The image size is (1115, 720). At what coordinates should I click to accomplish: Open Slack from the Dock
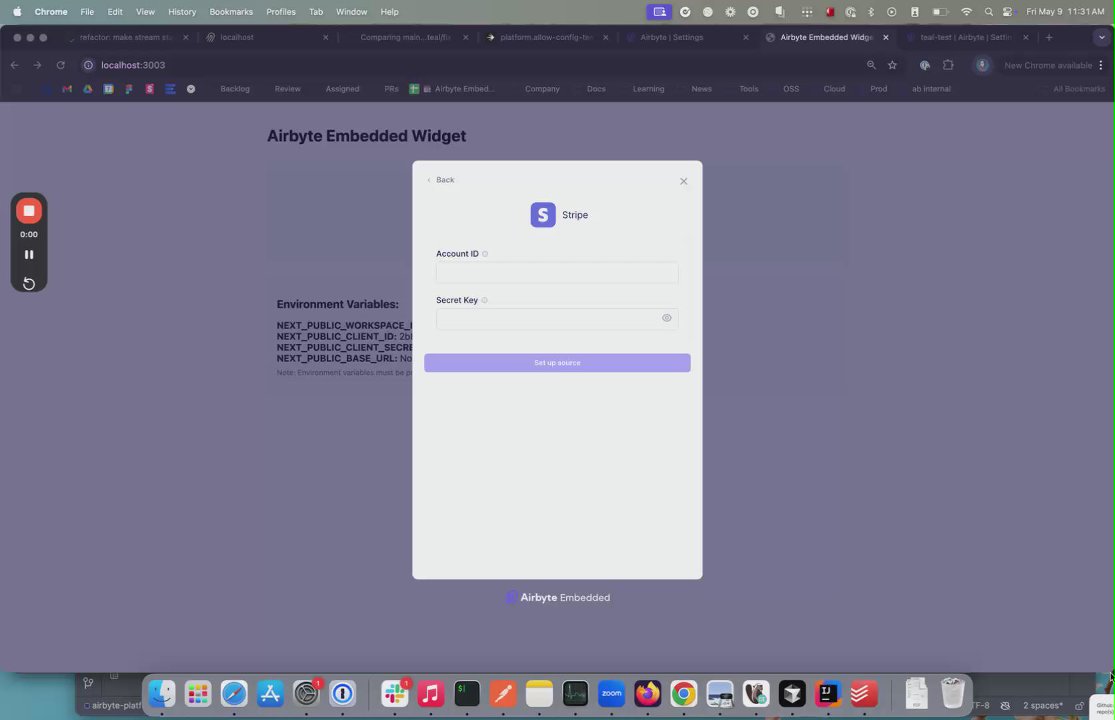(395, 693)
